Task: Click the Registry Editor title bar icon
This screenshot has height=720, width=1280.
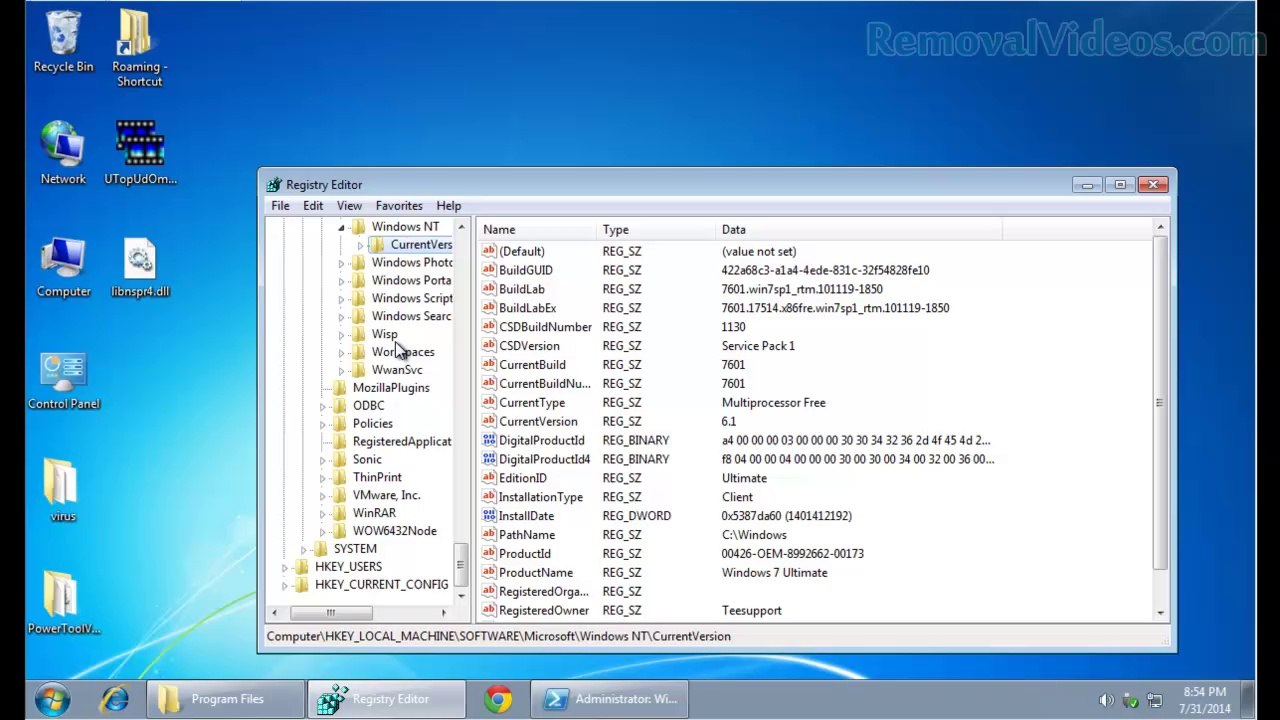Action: click(274, 185)
